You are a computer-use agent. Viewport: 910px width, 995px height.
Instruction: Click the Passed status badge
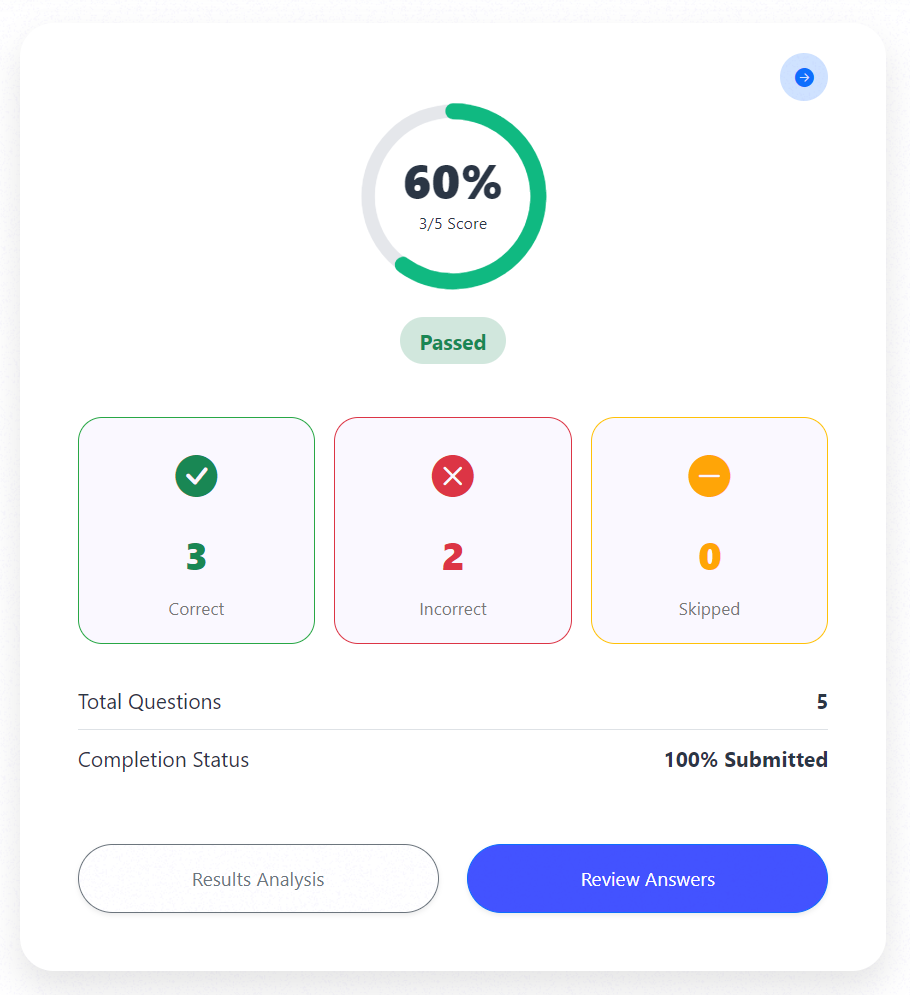click(452, 341)
